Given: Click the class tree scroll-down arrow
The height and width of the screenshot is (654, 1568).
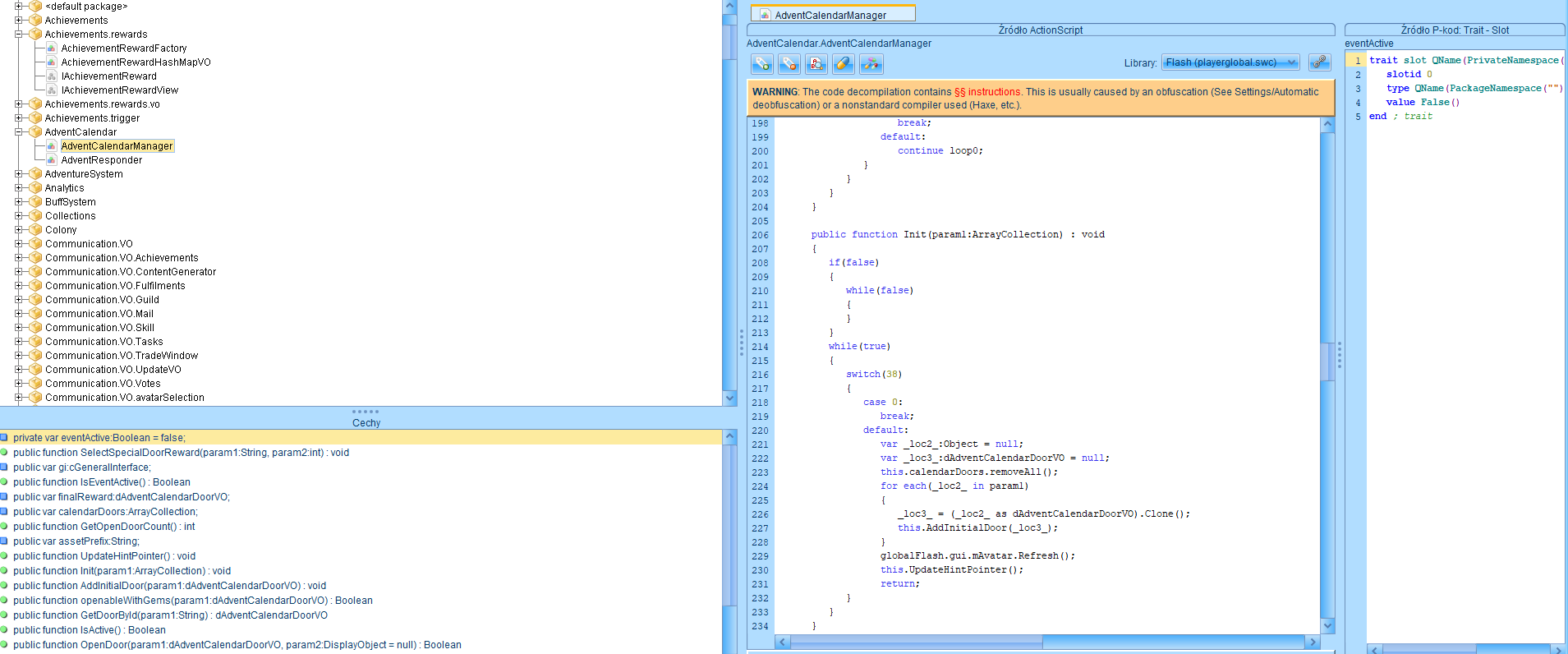Looking at the screenshot, I should [729, 398].
